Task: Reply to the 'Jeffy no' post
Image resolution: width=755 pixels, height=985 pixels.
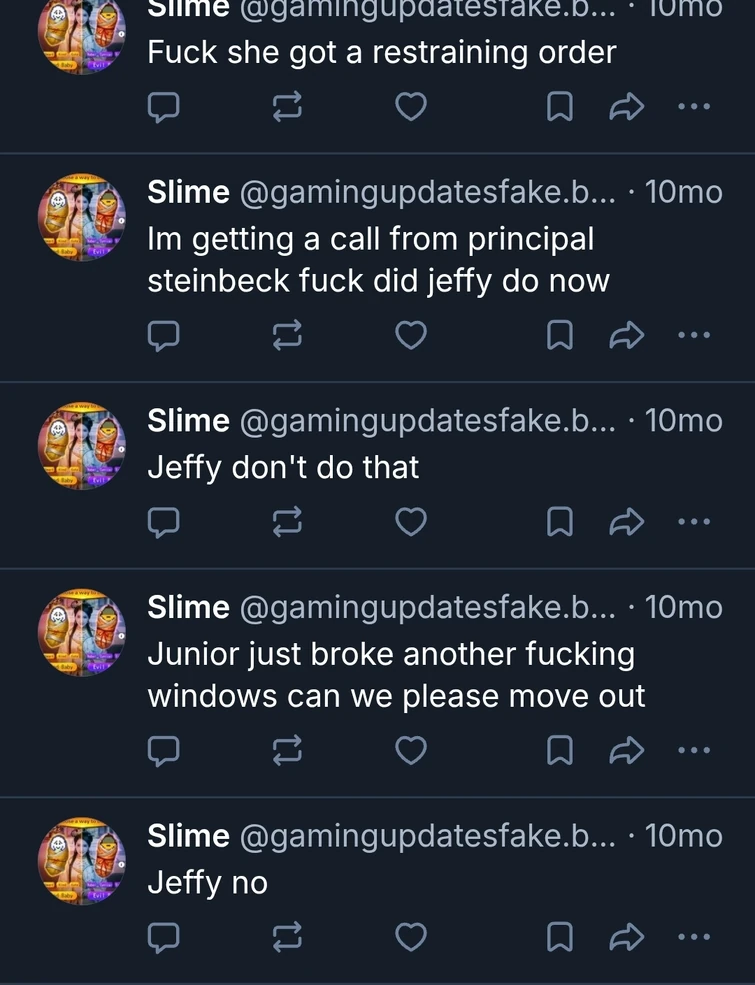Action: pos(163,937)
